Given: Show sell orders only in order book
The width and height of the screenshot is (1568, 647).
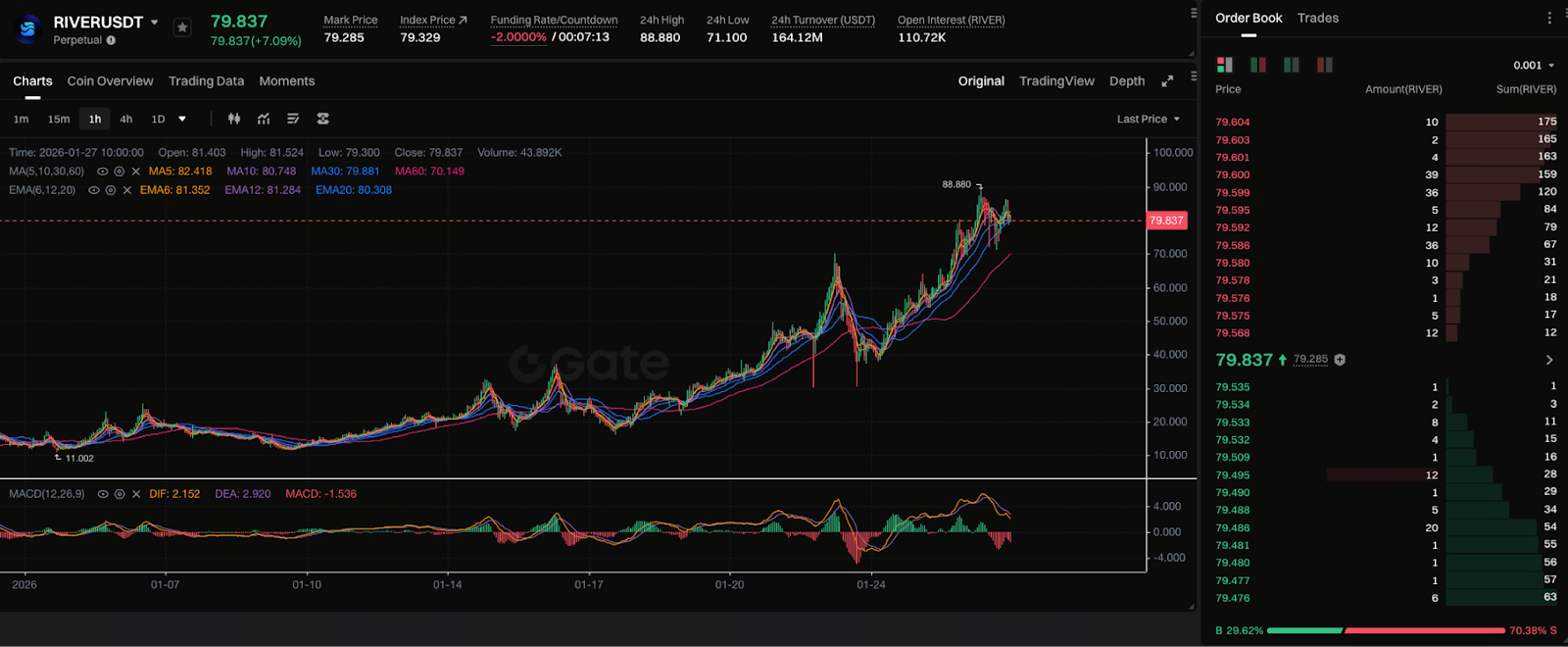Looking at the screenshot, I should coord(1324,65).
